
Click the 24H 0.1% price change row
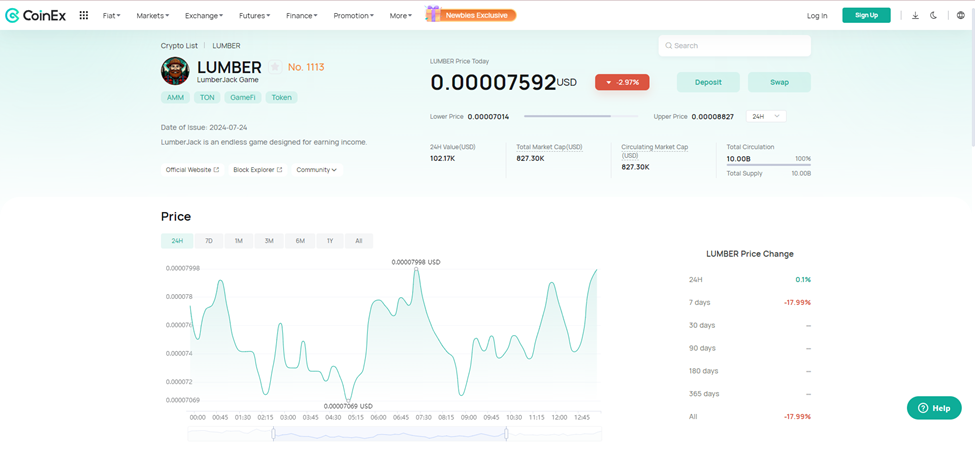coord(750,280)
